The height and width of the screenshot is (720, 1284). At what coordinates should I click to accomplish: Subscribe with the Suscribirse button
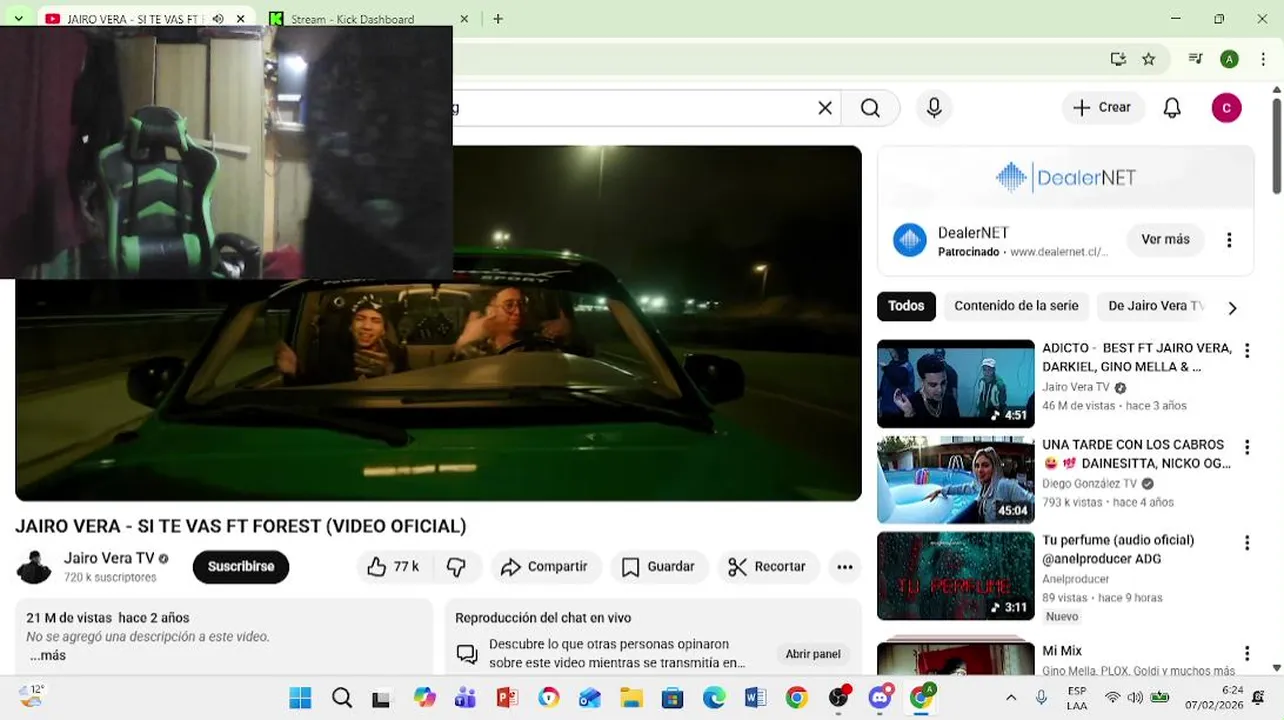point(241,567)
